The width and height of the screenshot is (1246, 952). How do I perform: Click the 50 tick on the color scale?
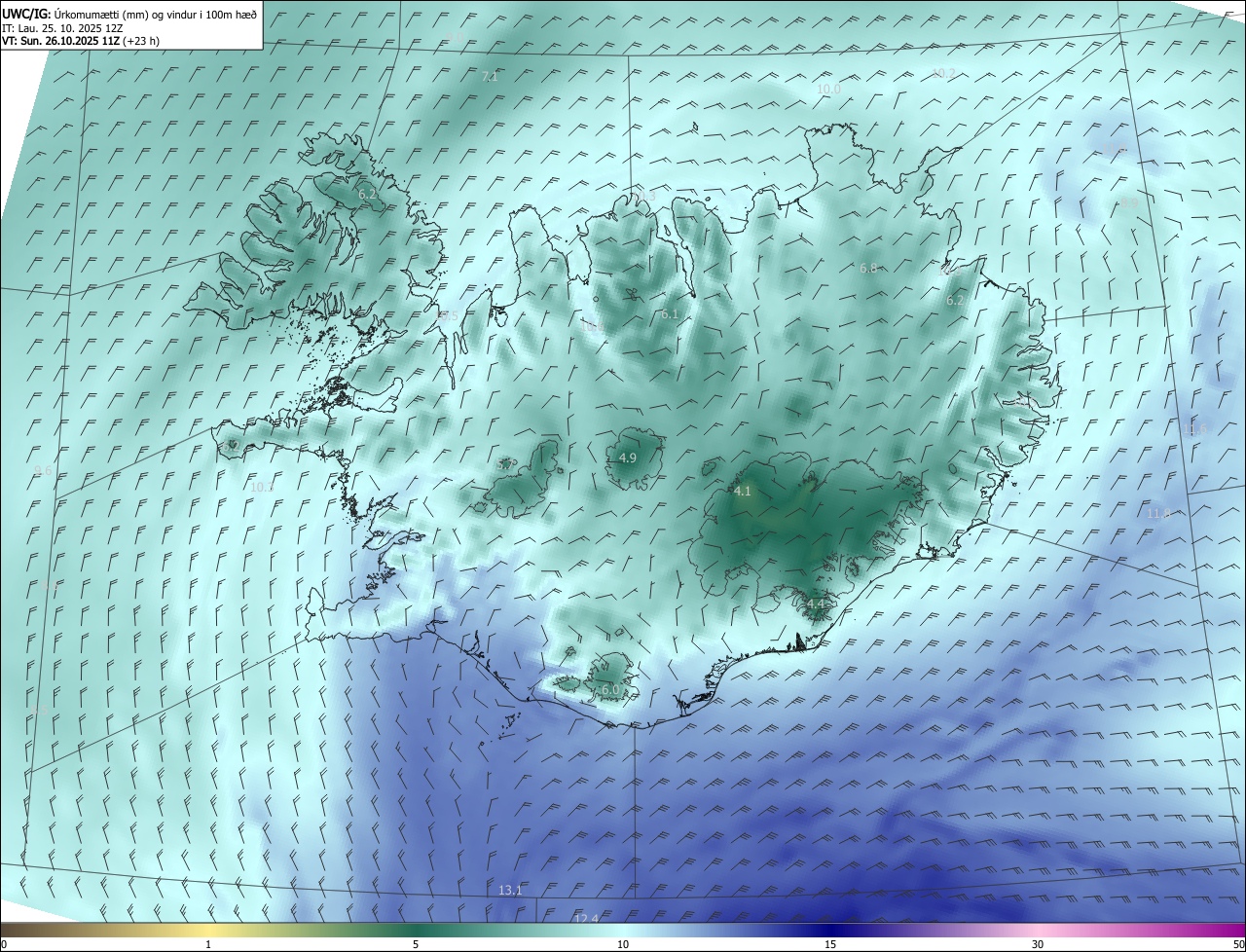point(1238,944)
